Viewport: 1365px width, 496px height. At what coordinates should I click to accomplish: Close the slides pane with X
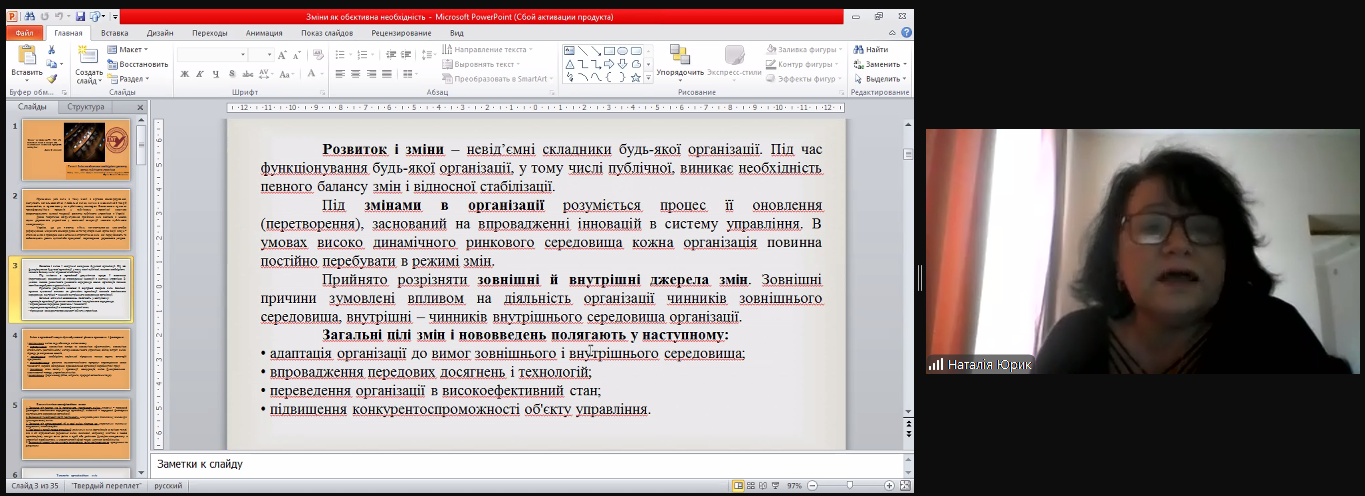140,107
